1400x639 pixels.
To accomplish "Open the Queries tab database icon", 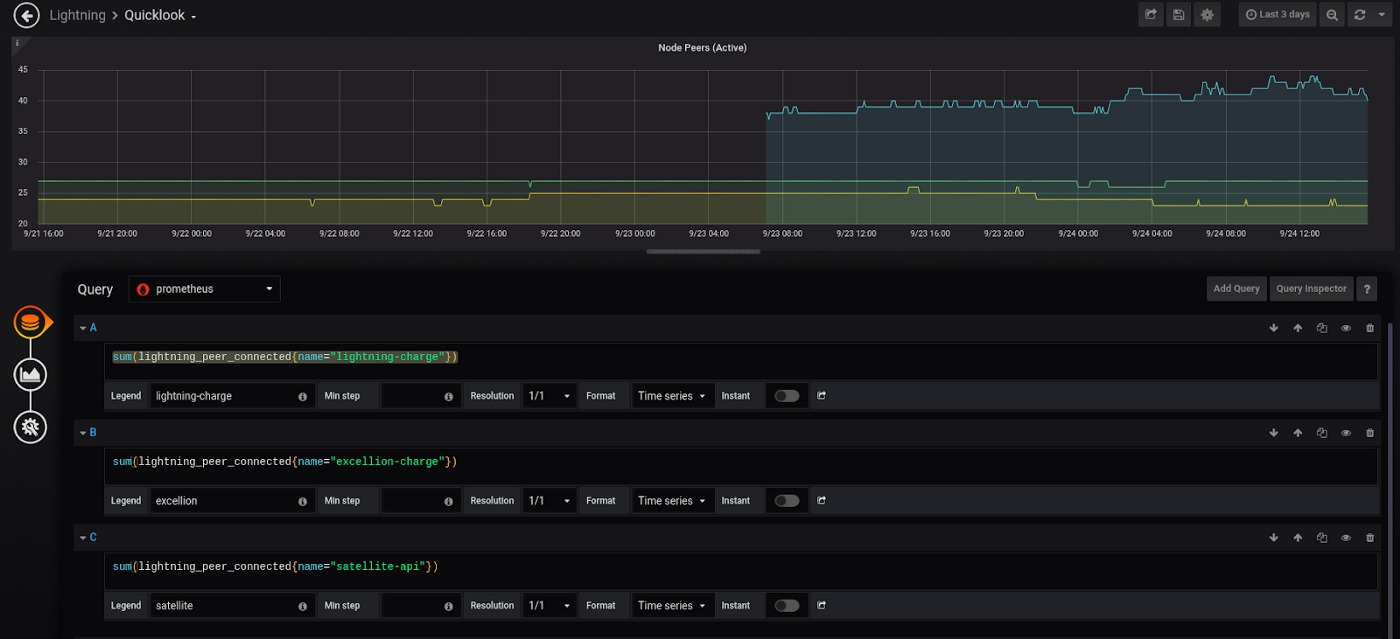I will [x=31, y=323].
